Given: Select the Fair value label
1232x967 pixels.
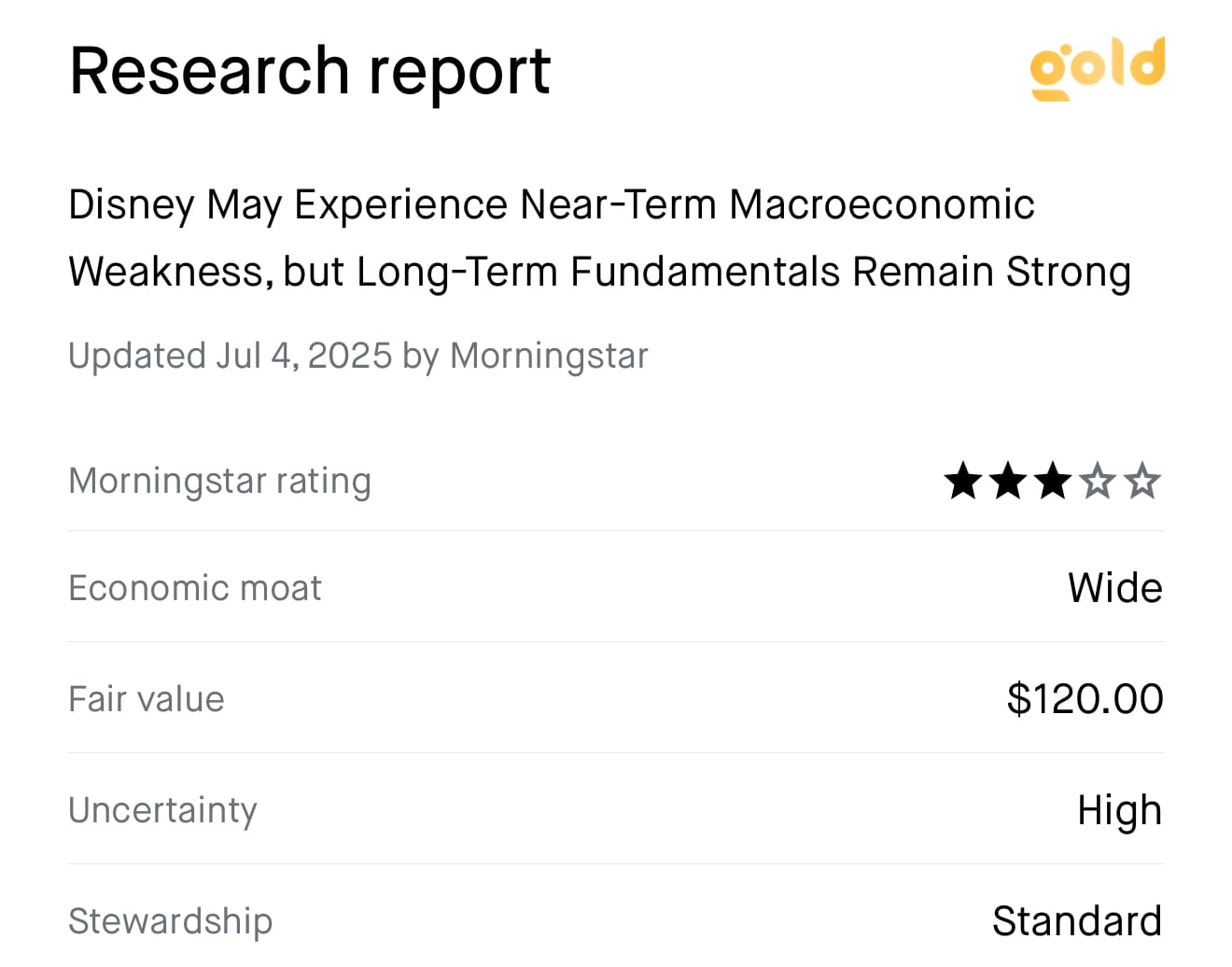Looking at the screenshot, I should (147, 699).
